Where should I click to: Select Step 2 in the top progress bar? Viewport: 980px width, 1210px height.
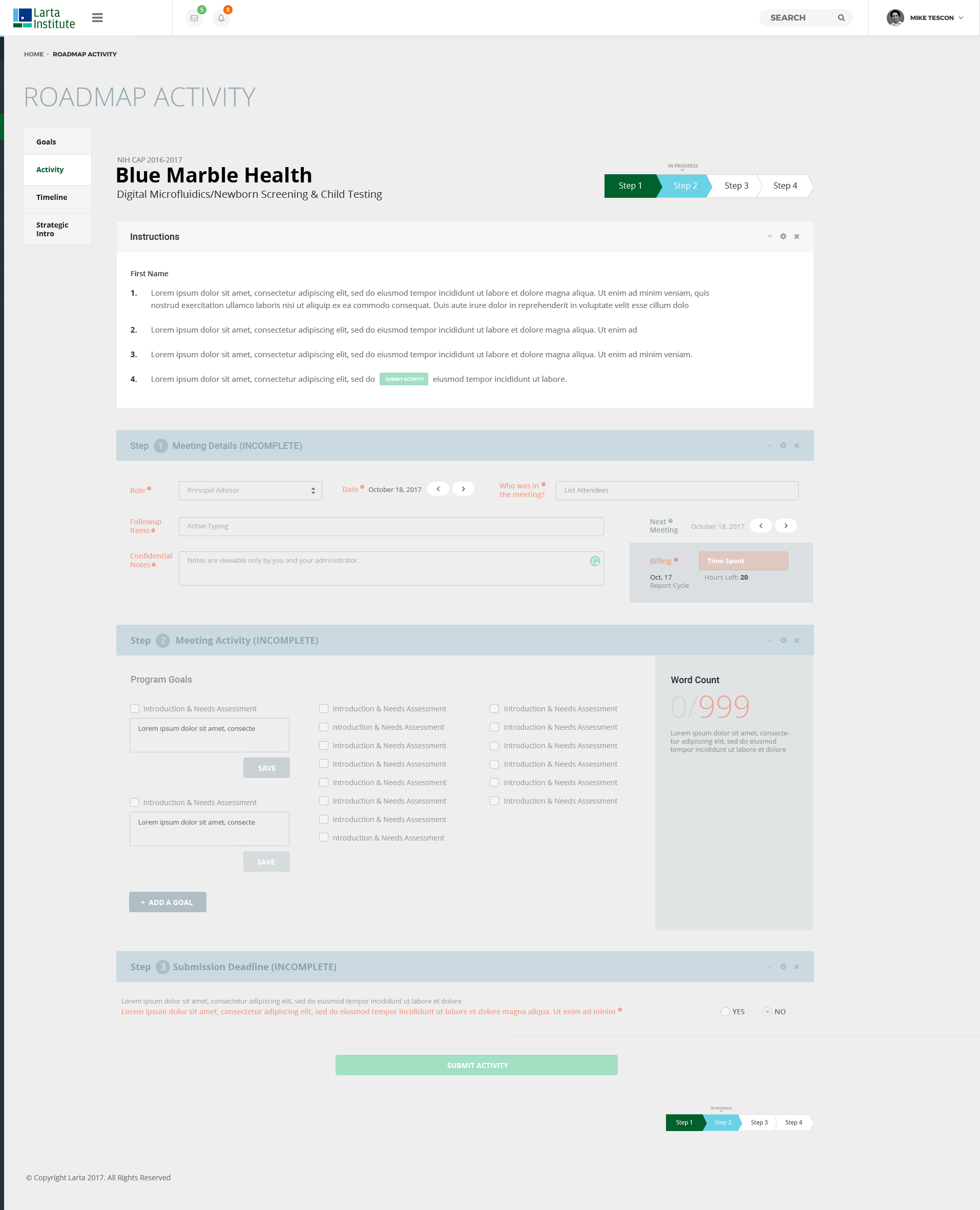(x=685, y=186)
